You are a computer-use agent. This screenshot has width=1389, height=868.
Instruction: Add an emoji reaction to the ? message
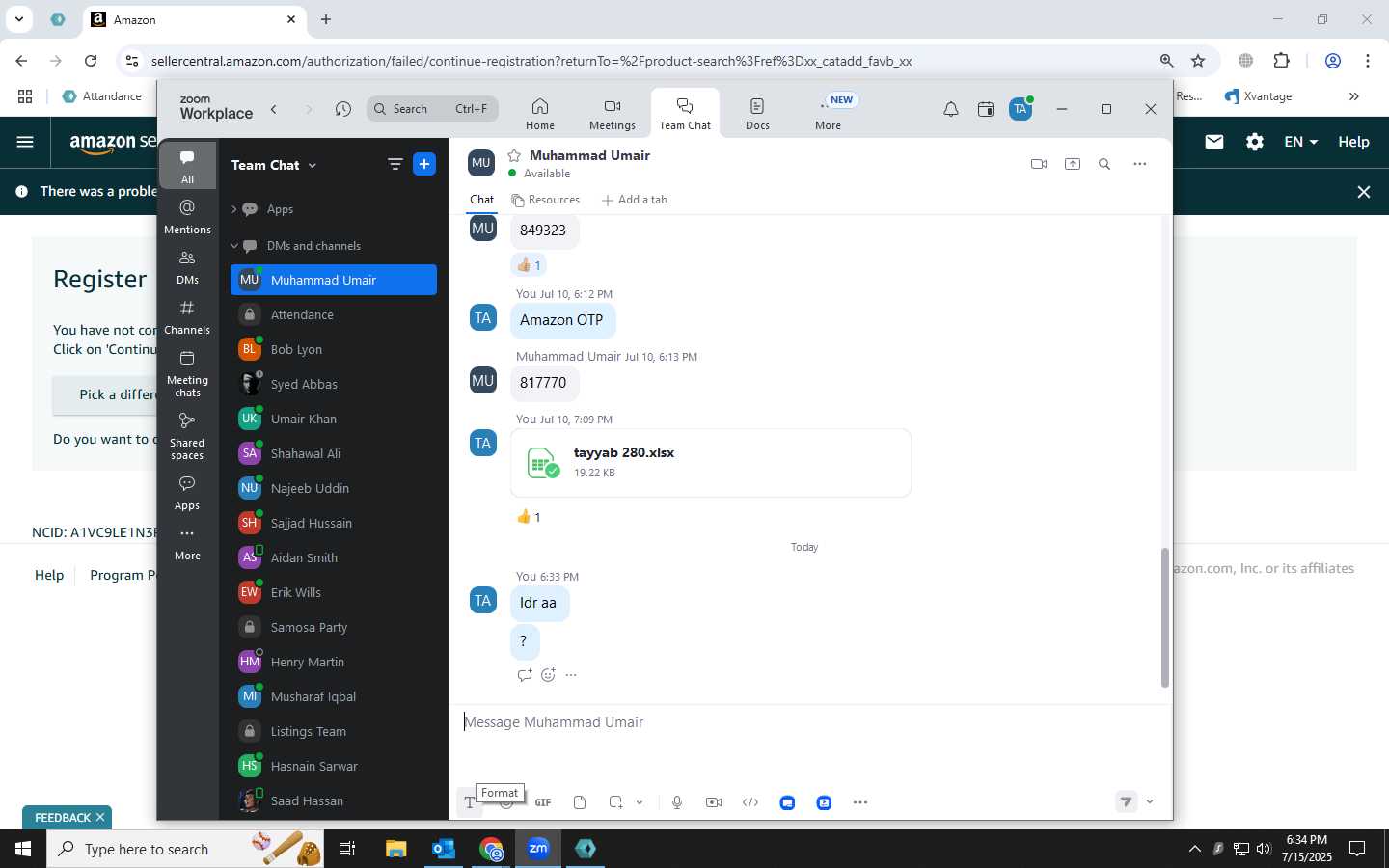pos(548,675)
